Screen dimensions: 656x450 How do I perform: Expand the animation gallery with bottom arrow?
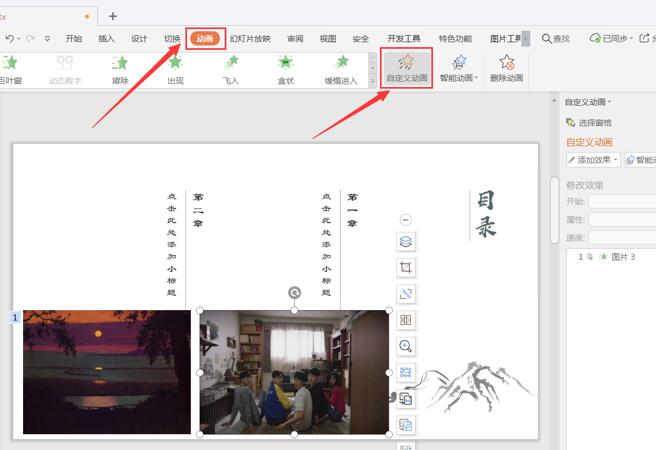[x=372, y=82]
